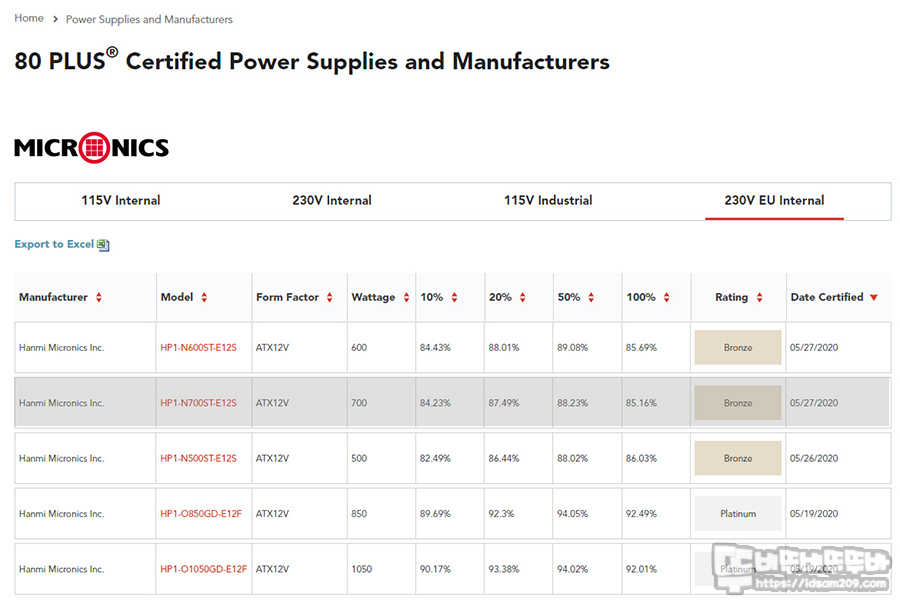900x607 pixels.
Task: Click wattage value 850
Action: pyautogui.click(x=359, y=514)
